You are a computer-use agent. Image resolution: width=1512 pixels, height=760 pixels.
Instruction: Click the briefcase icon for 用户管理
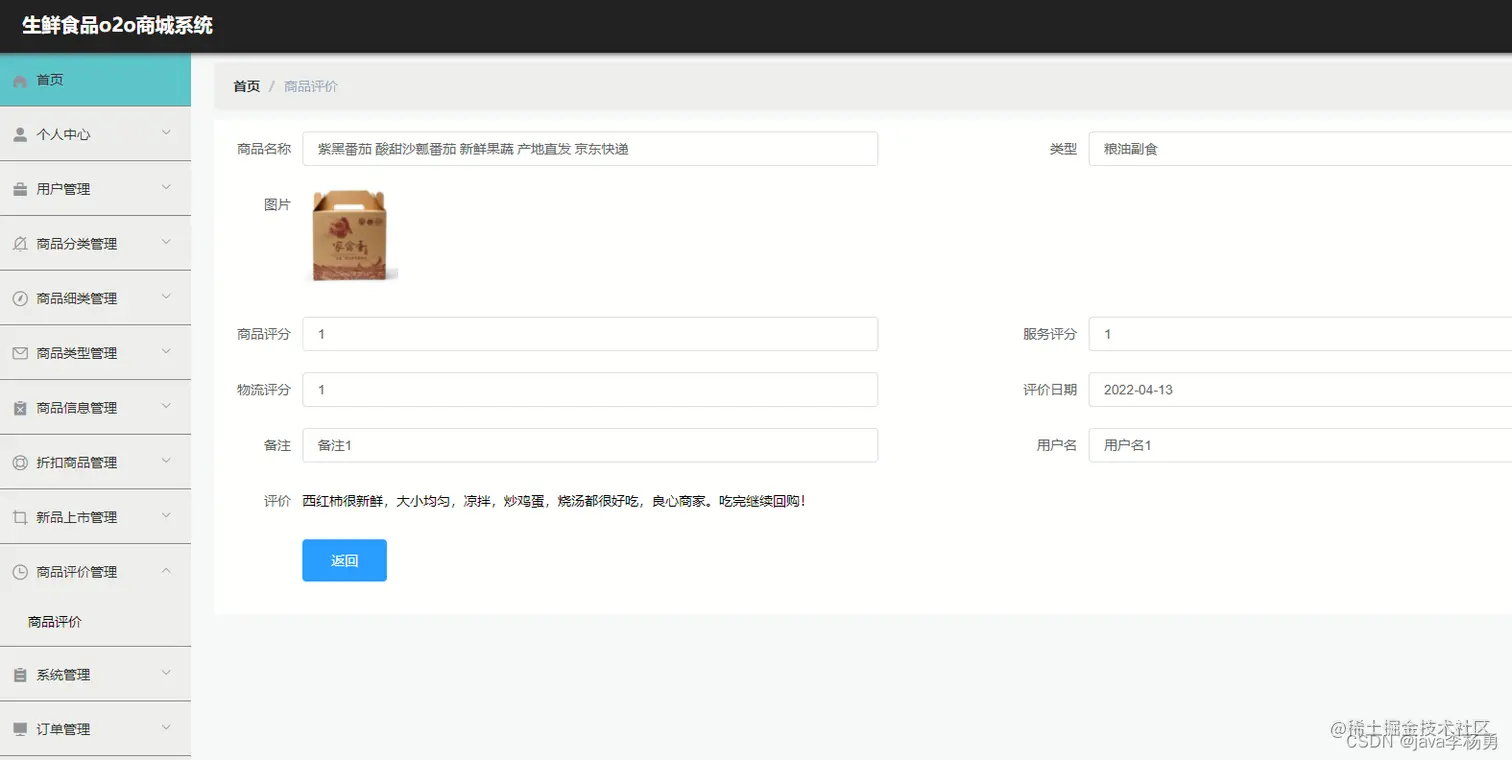[x=20, y=190]
